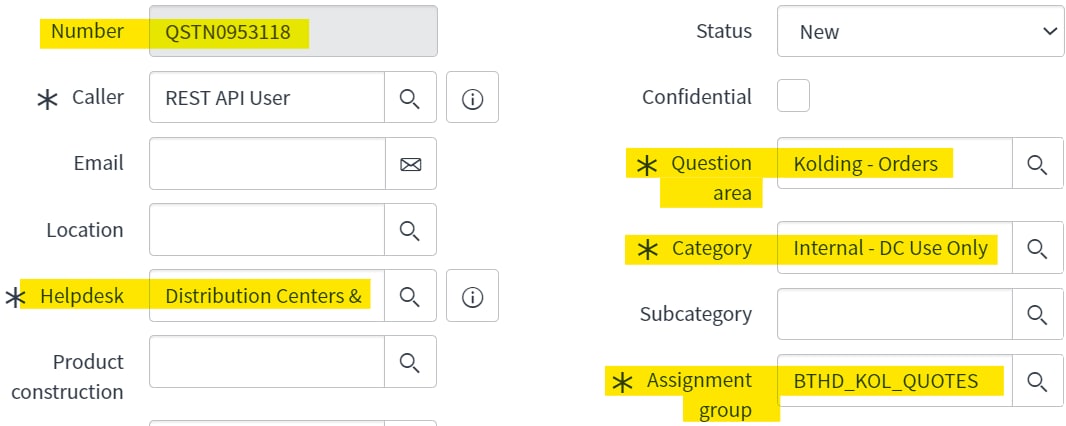View Helpdesk record info icon

(x=472, y=296)
